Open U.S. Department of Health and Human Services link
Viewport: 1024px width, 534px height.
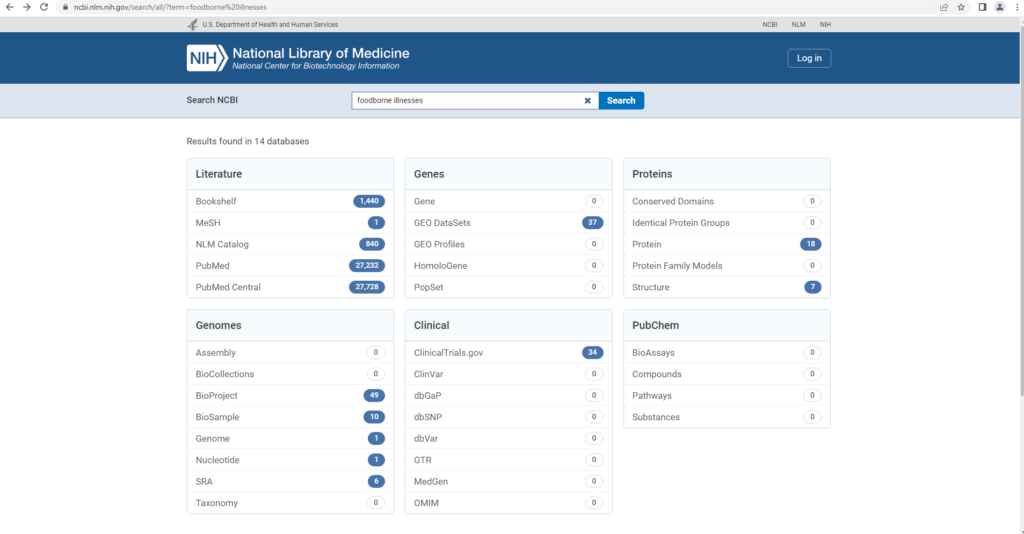270,25
